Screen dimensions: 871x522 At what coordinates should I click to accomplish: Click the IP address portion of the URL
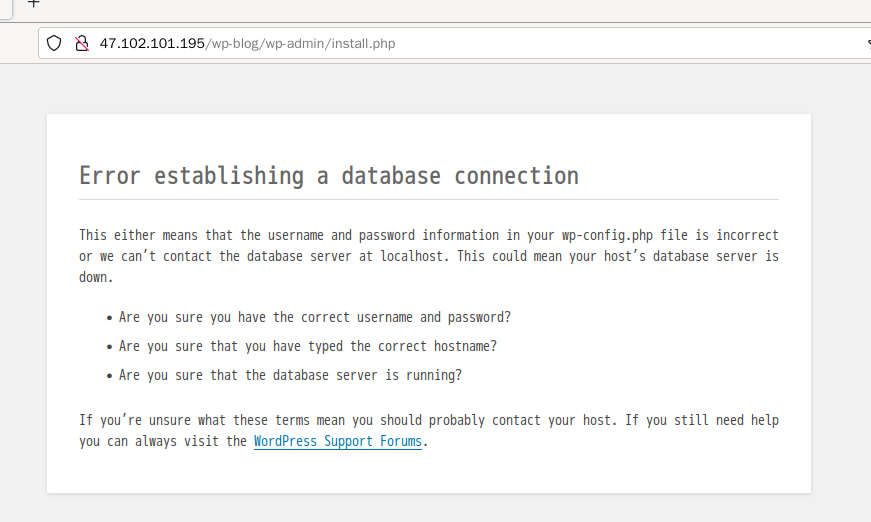[x=152, y=43]
